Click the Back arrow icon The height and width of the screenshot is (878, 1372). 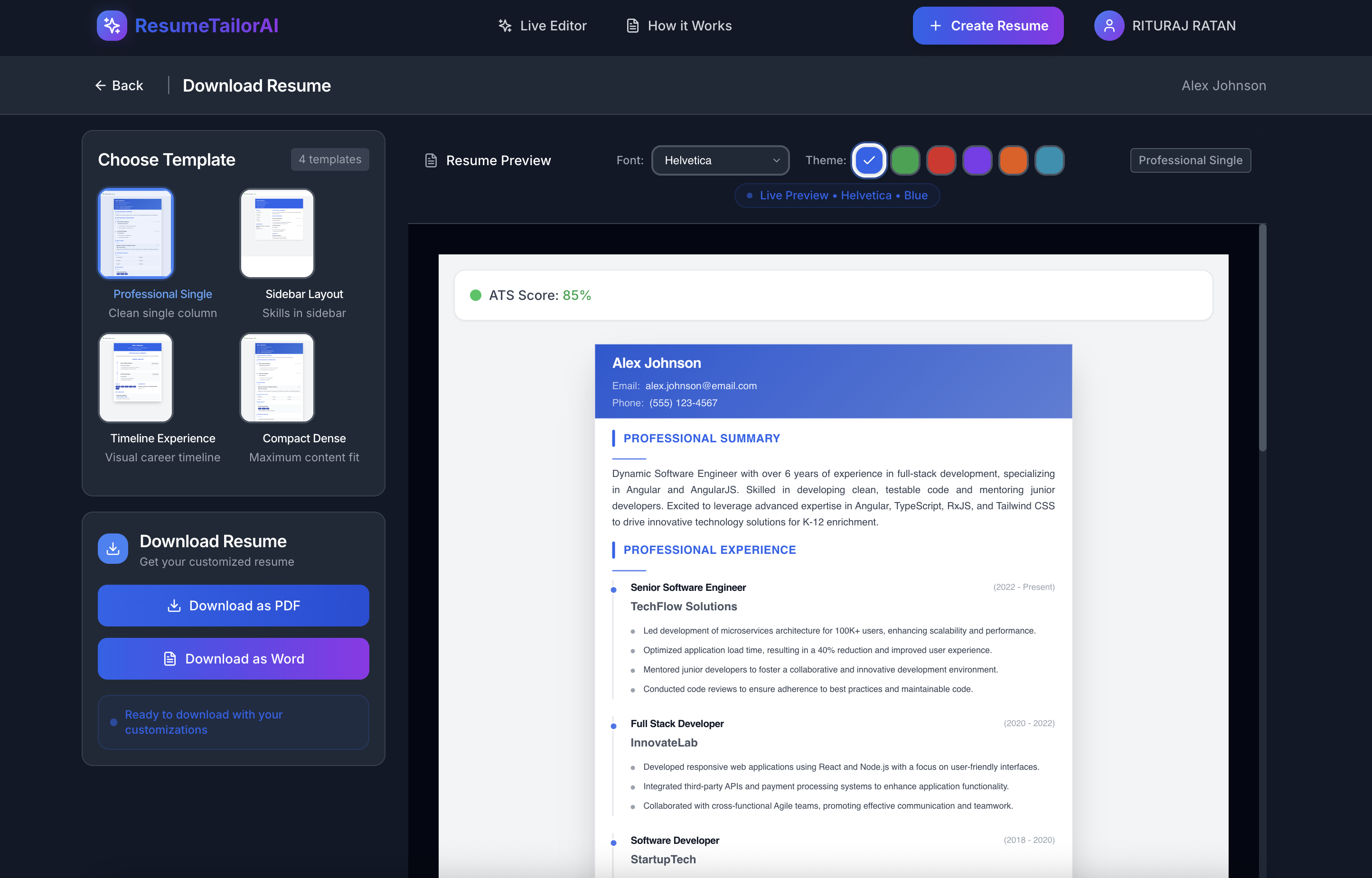pyautogui.click(x=100, y=85)
